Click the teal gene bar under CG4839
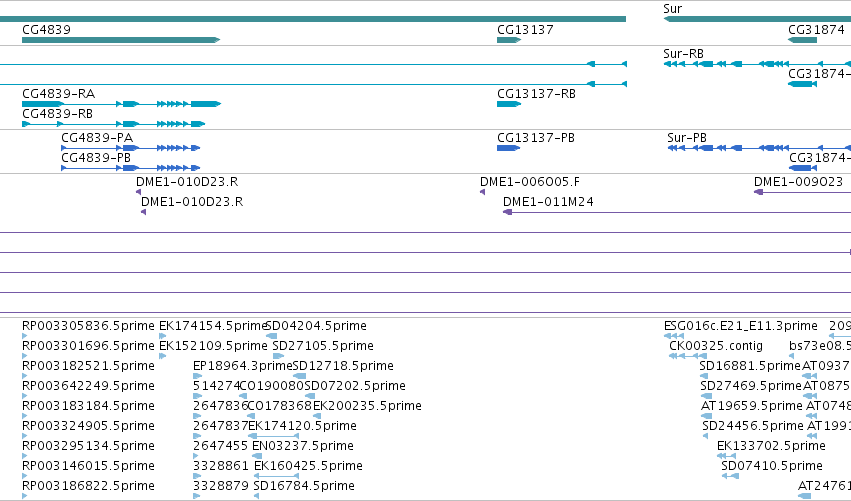Image resolution: width=851 pixels, height=501 pixels. pos(121,40)
